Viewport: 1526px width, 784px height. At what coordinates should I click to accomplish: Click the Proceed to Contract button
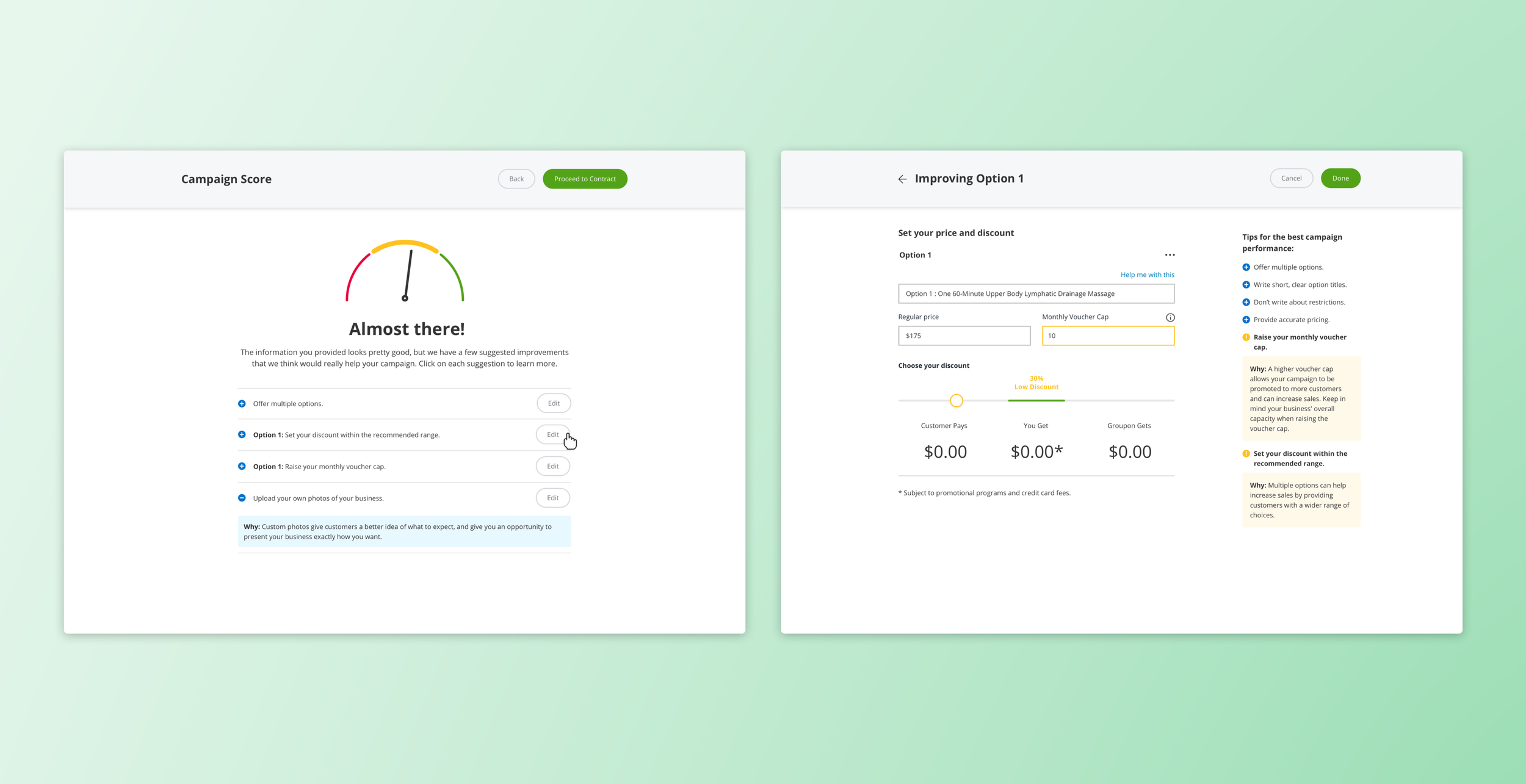coord(584,179)
